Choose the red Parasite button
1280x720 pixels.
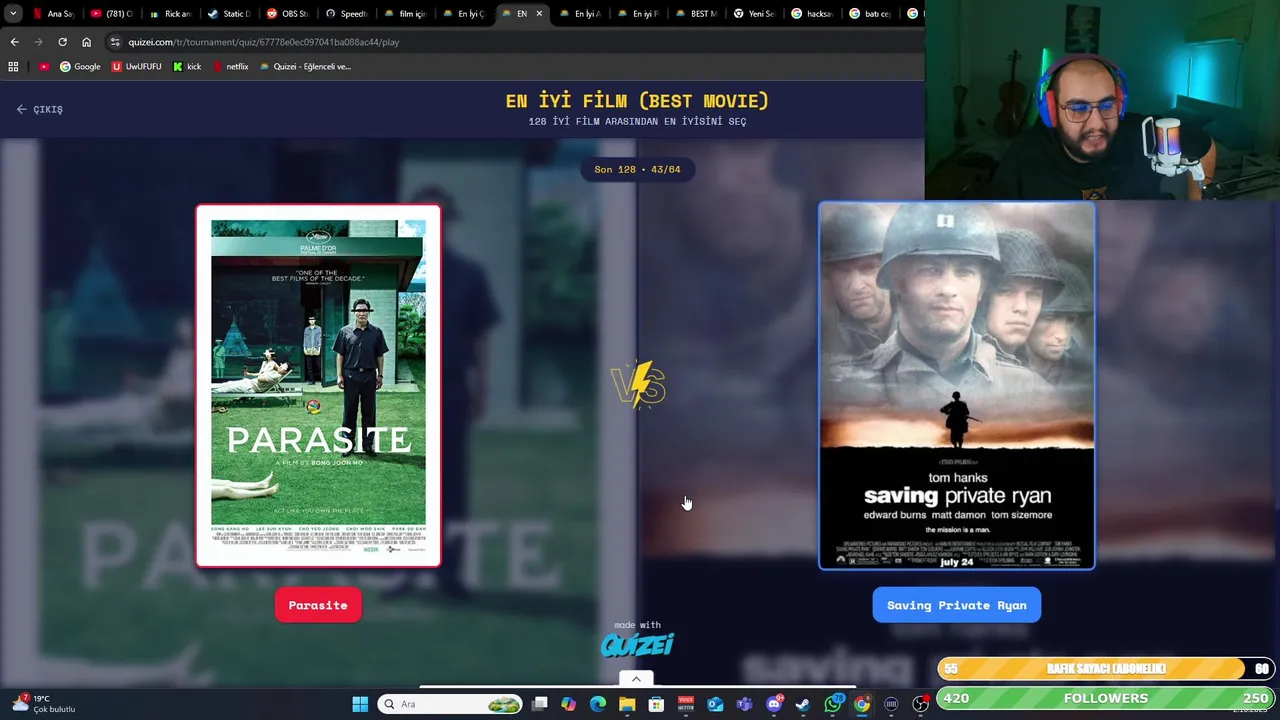click(x=318, y=605)
